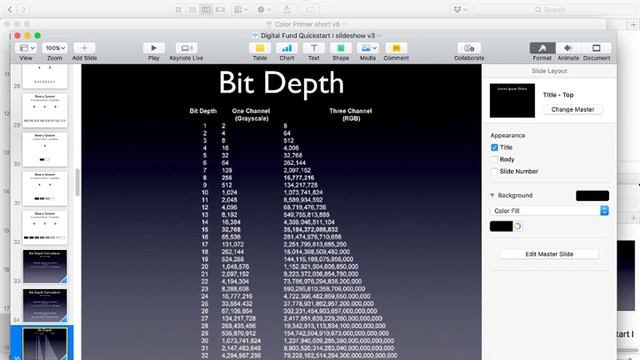The height and width of the screenshot is (360, 640).
Task: Open Keynote Live
Action: 186,48
